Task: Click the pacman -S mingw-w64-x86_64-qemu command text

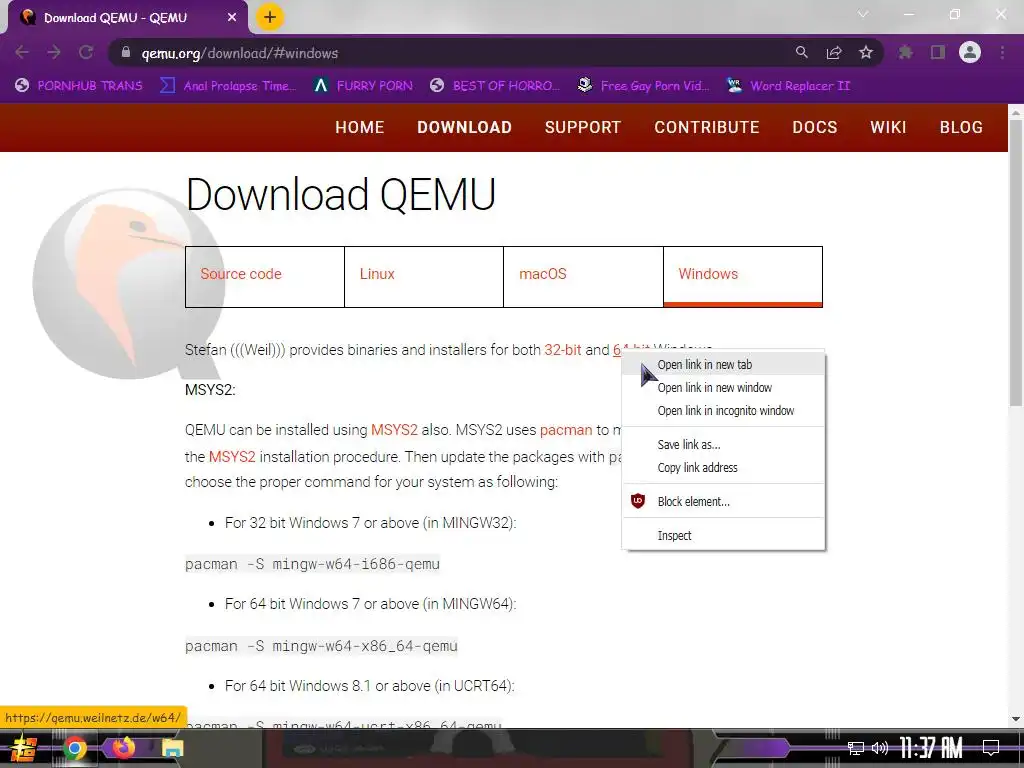Action: (321, 646)
